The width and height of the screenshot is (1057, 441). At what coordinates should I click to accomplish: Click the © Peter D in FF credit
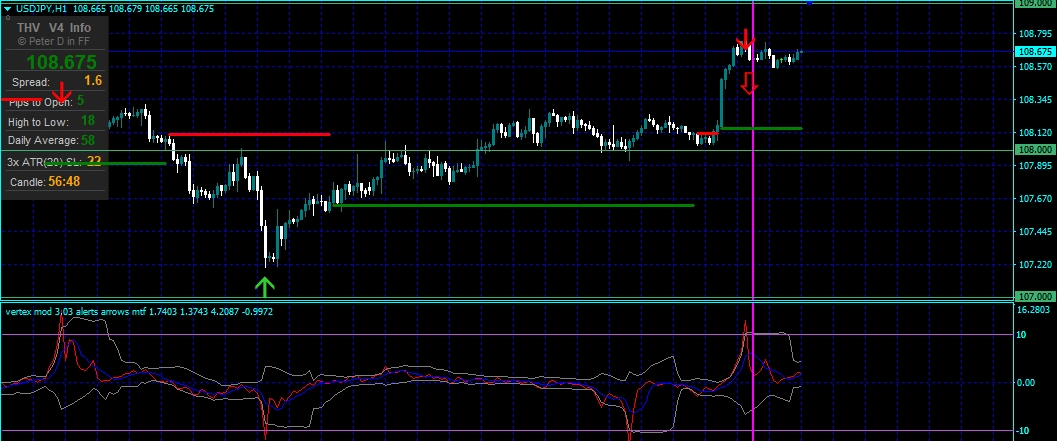(54, 42)
